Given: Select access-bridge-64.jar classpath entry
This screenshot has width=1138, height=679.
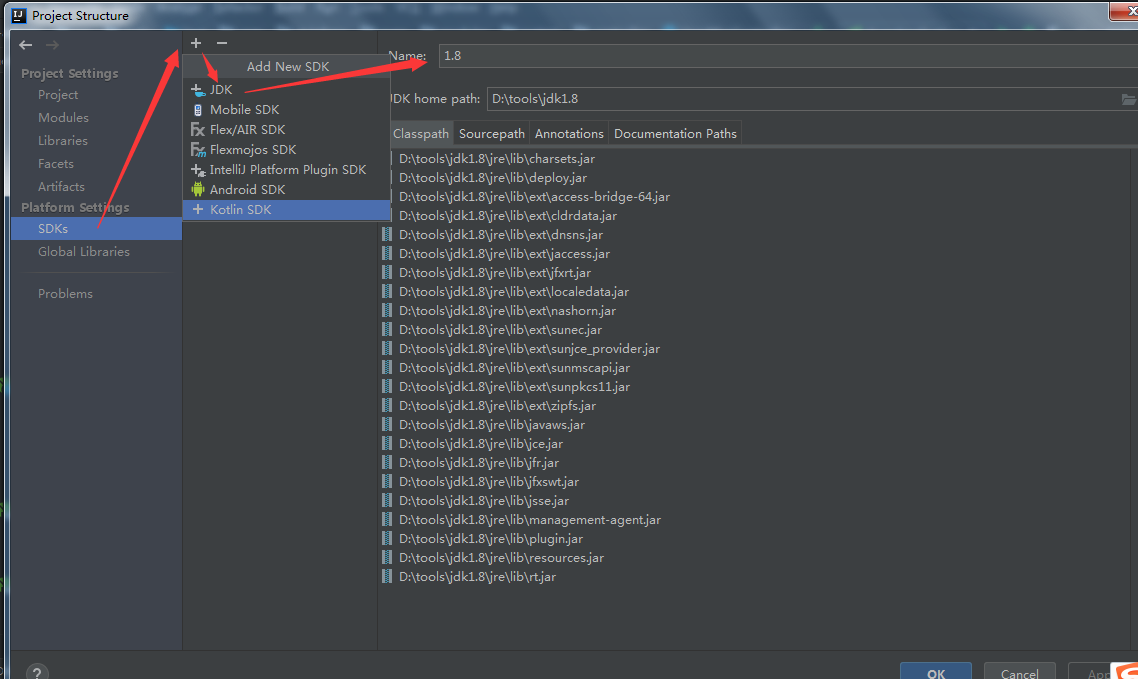Looking at the screenshot, I should (x=534, y=197).
